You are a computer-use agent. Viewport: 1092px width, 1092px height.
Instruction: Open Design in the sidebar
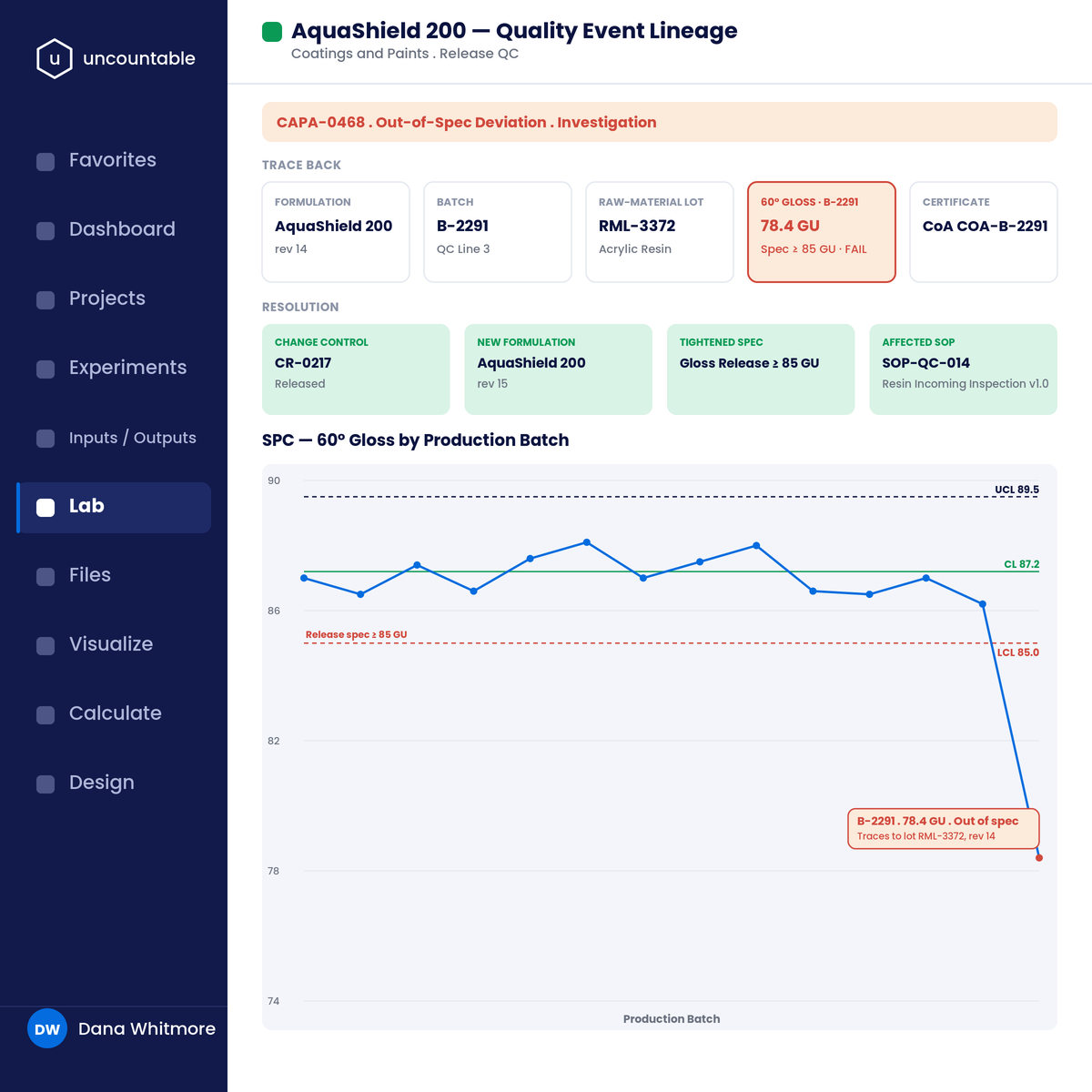(114, 783)
